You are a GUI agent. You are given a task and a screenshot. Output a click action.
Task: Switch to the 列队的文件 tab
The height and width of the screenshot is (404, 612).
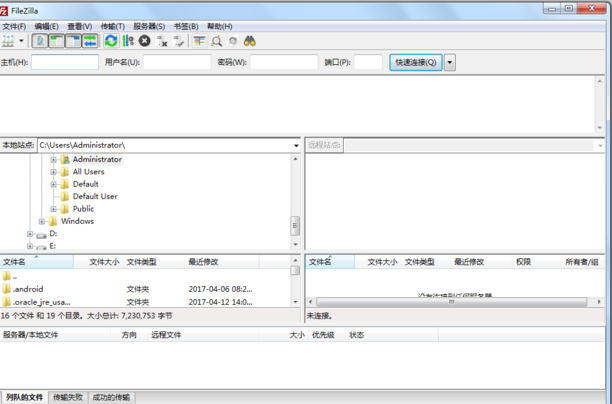click(24, 397)
